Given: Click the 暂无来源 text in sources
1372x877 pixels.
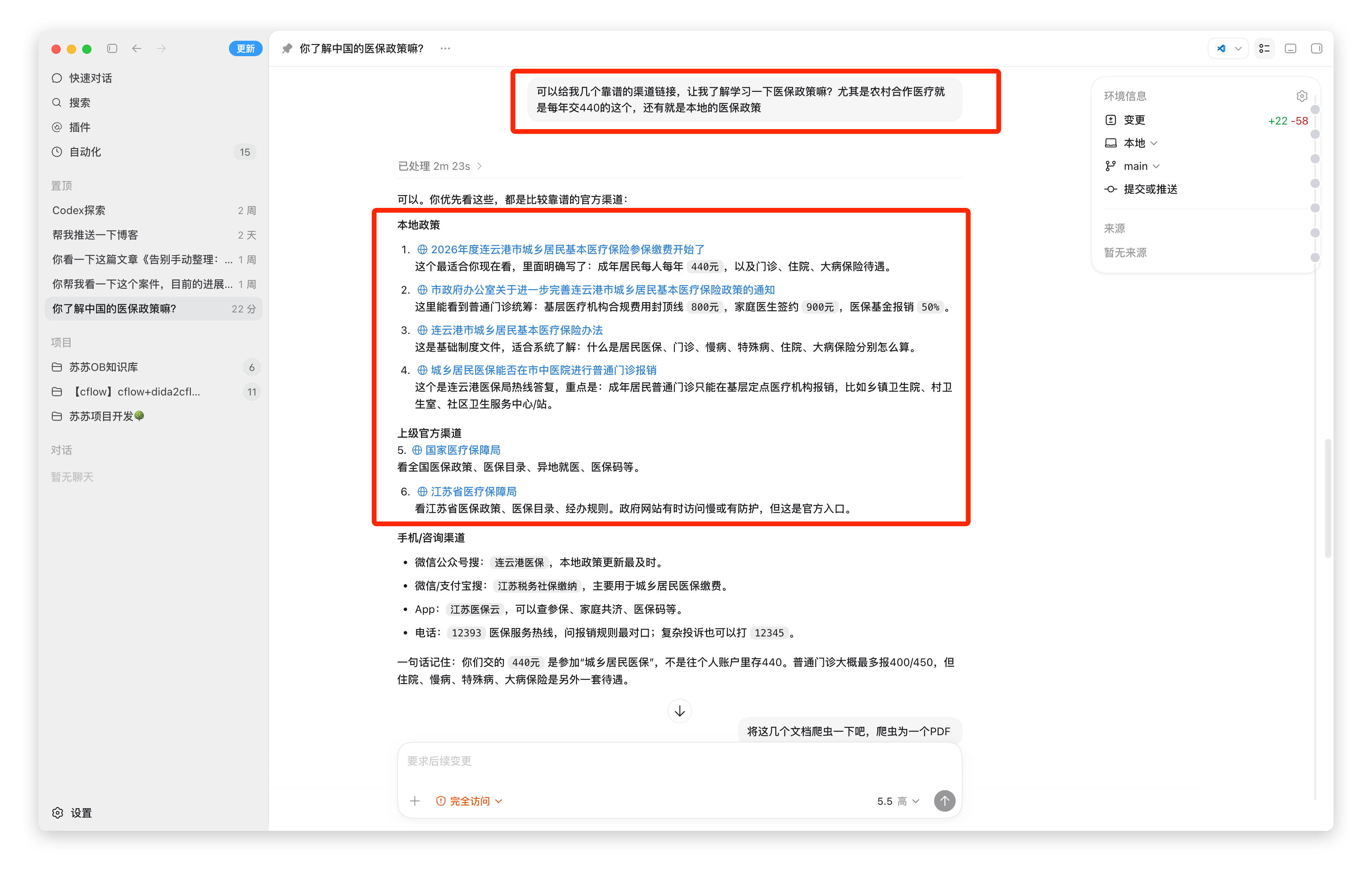Looking at the screenshot, I should pyautogui.click(x=1125, y=252).
